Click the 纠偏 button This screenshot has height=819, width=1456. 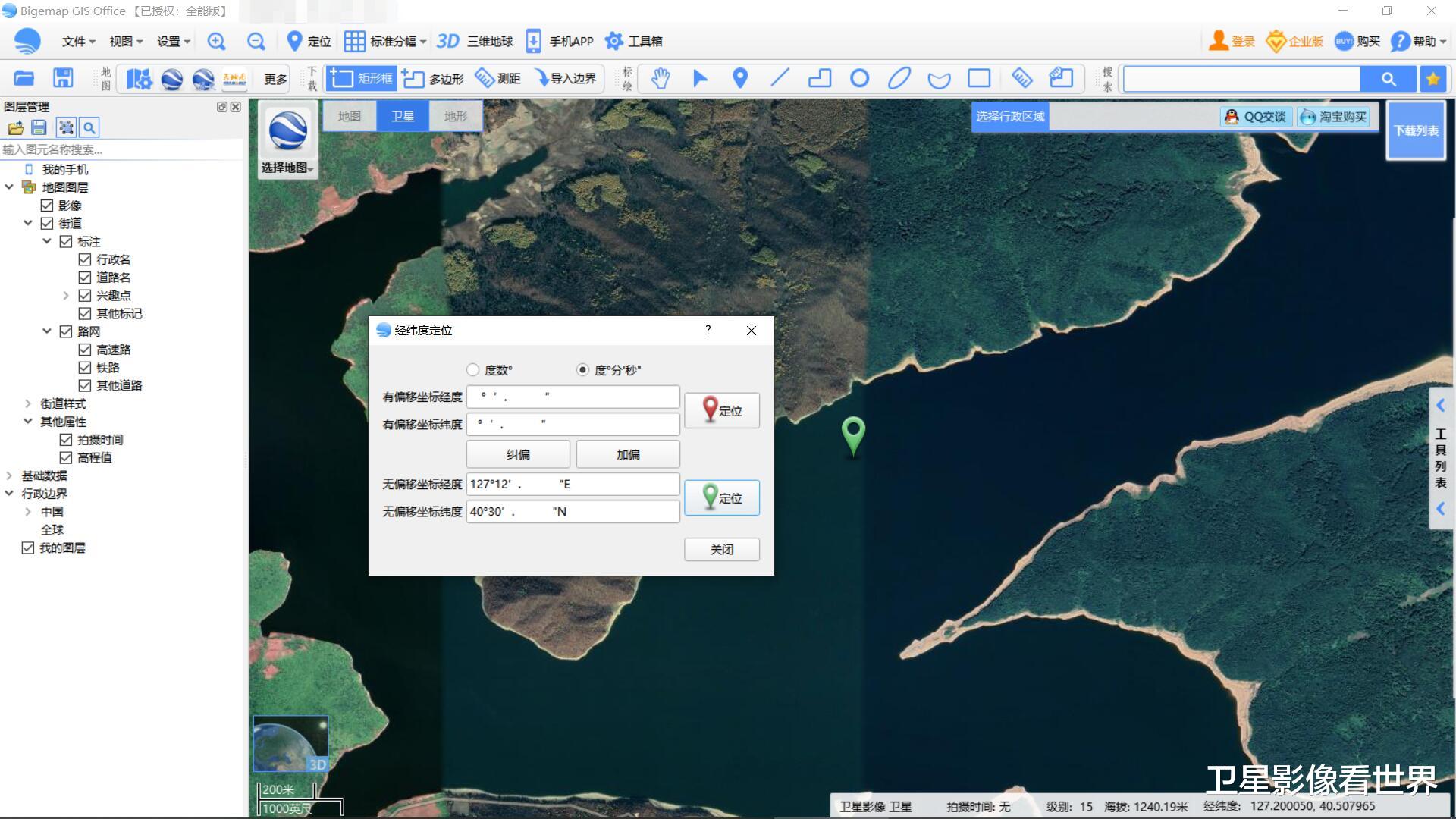coord(518,454)
